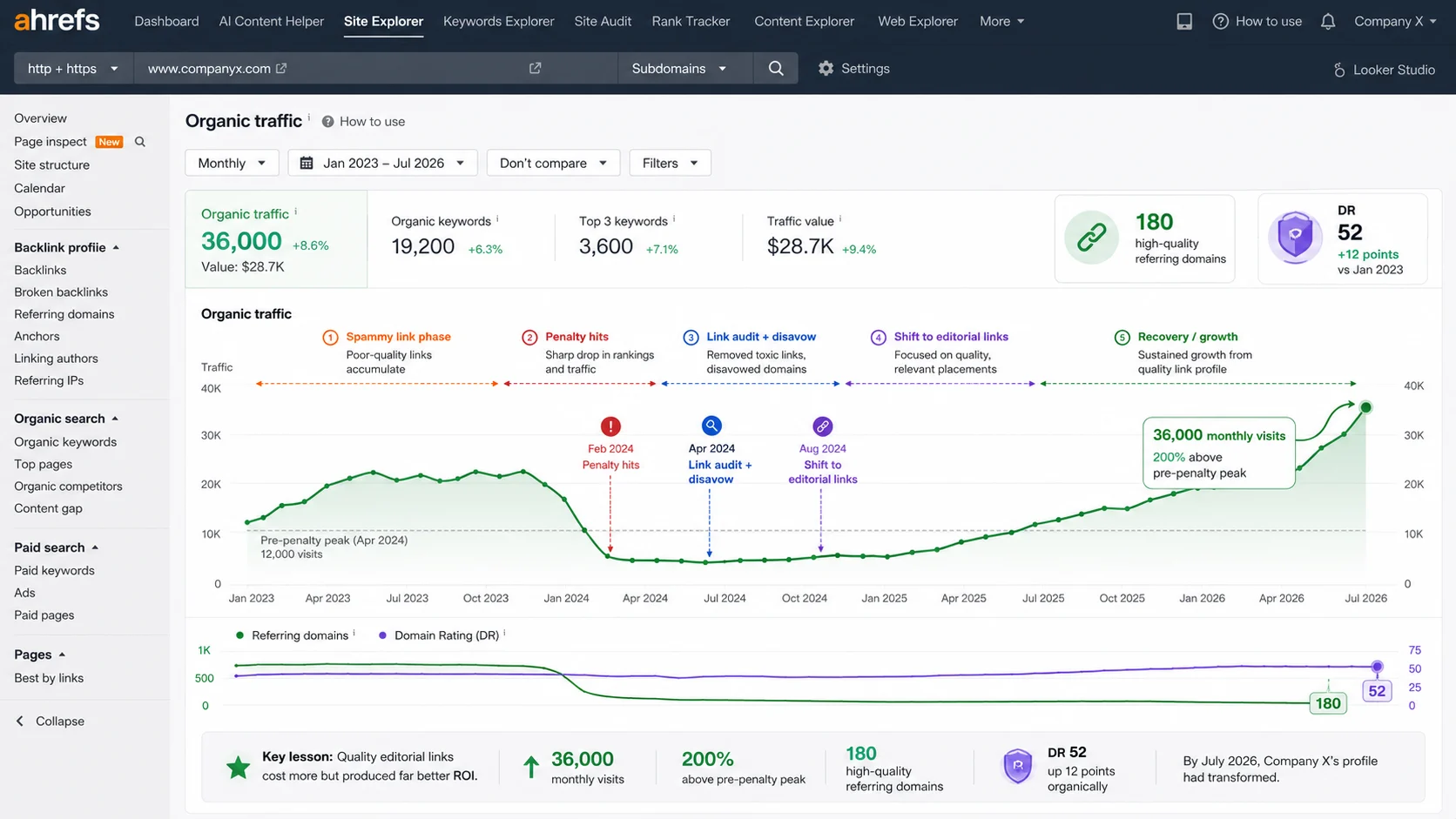Open Site structure in sidebar
Screen dimensions: 1456x819
pyautogui.click(x=51, y=164)
